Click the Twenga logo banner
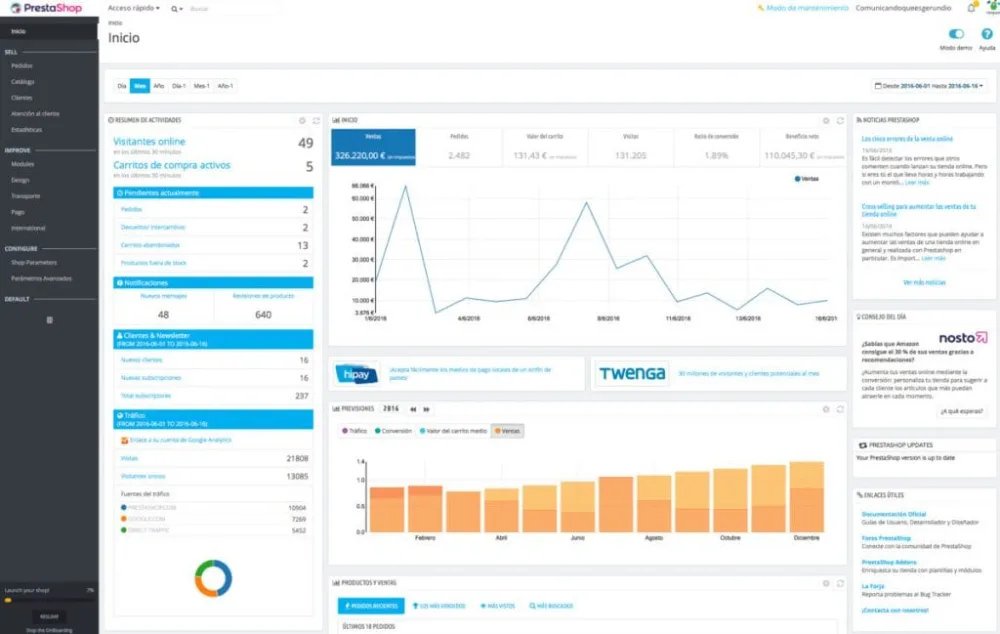Image resolution: width=1000 pixels, height=634 pixels. tap(632, 373)
